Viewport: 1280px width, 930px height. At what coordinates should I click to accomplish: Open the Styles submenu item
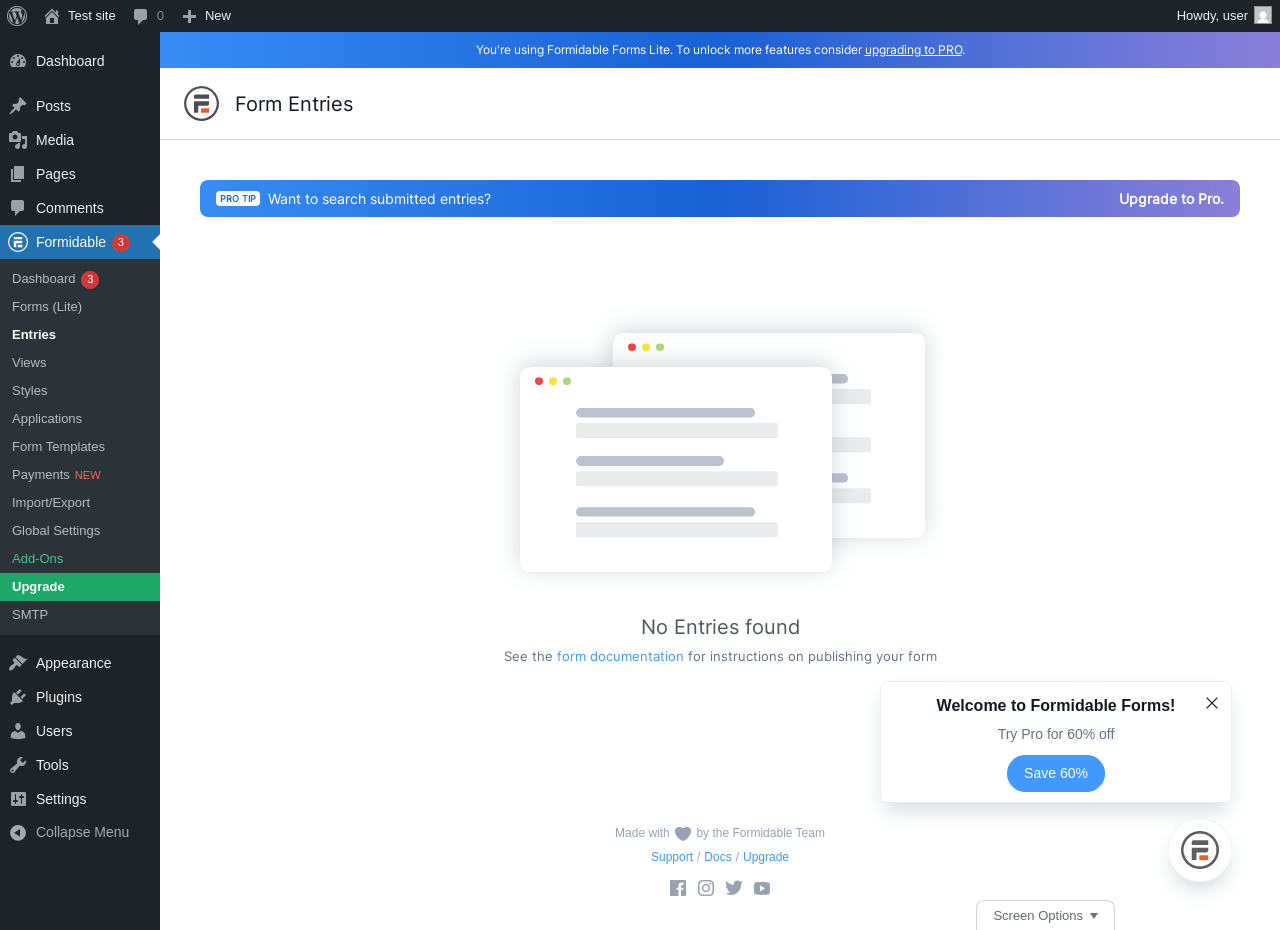pos(80,391)
